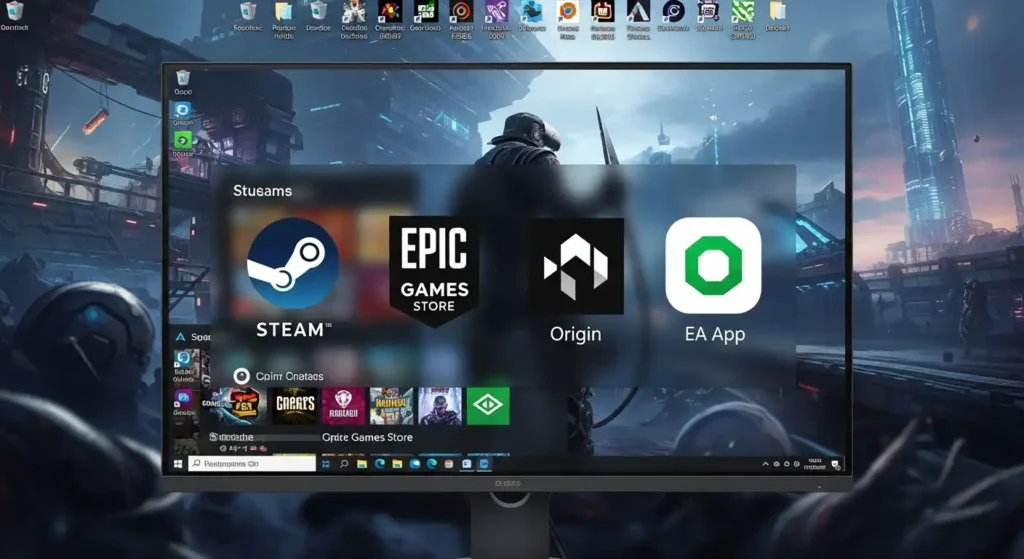Click the magnifier icon on the taskbar
The height and width of the screenshot is (559, 1024).
344,464
